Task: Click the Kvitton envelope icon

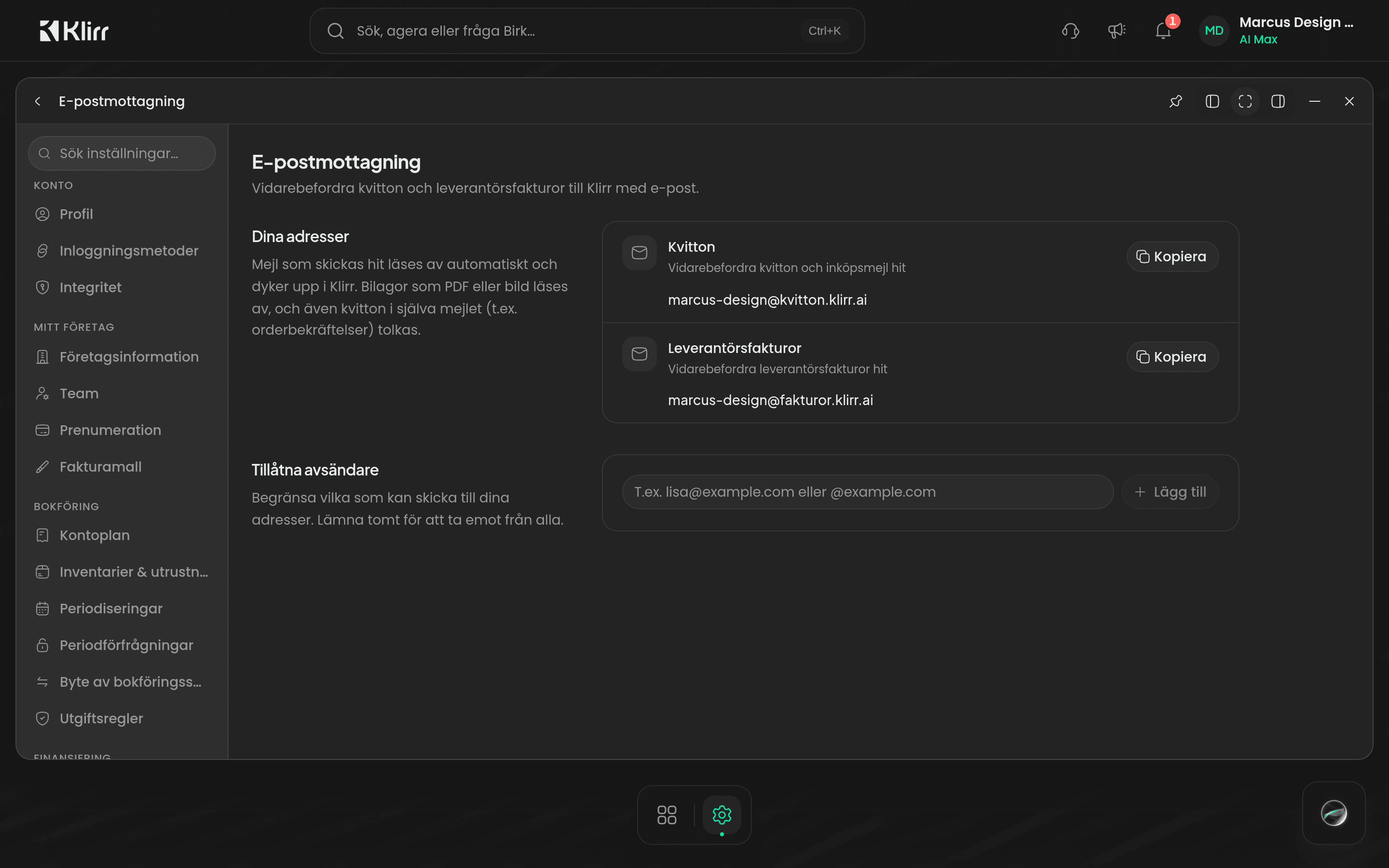Action: coord(640,253)
